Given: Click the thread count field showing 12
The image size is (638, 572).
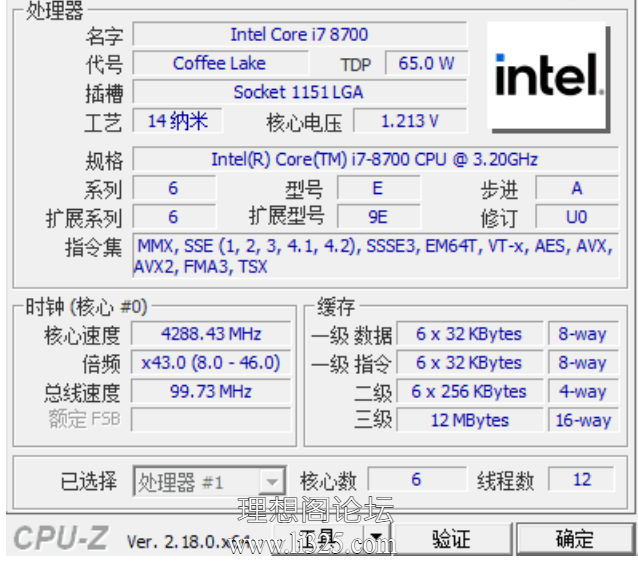Looking at the screenshot, I should (x=582, y=480).
